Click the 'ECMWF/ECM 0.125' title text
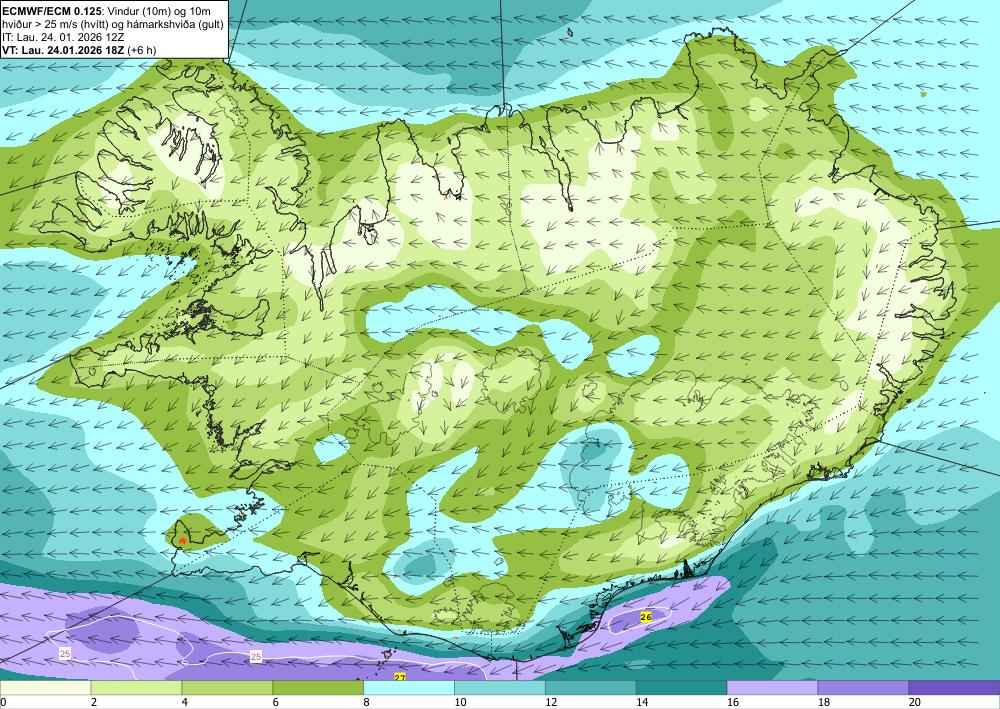 (x=51, y=11)
